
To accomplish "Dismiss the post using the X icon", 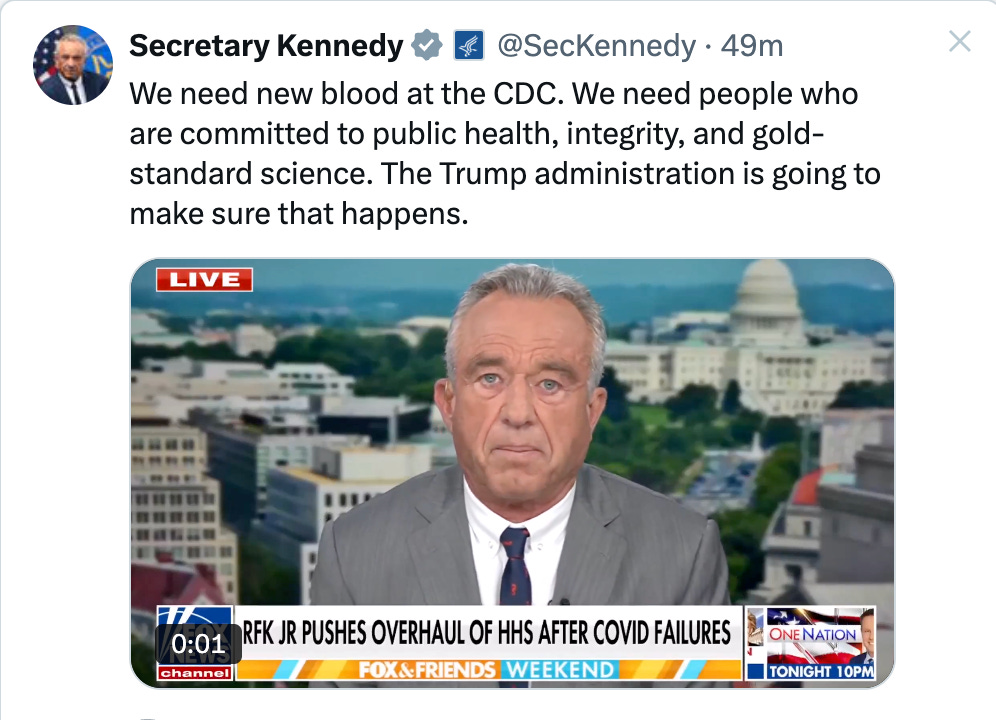I will [959, 41].
